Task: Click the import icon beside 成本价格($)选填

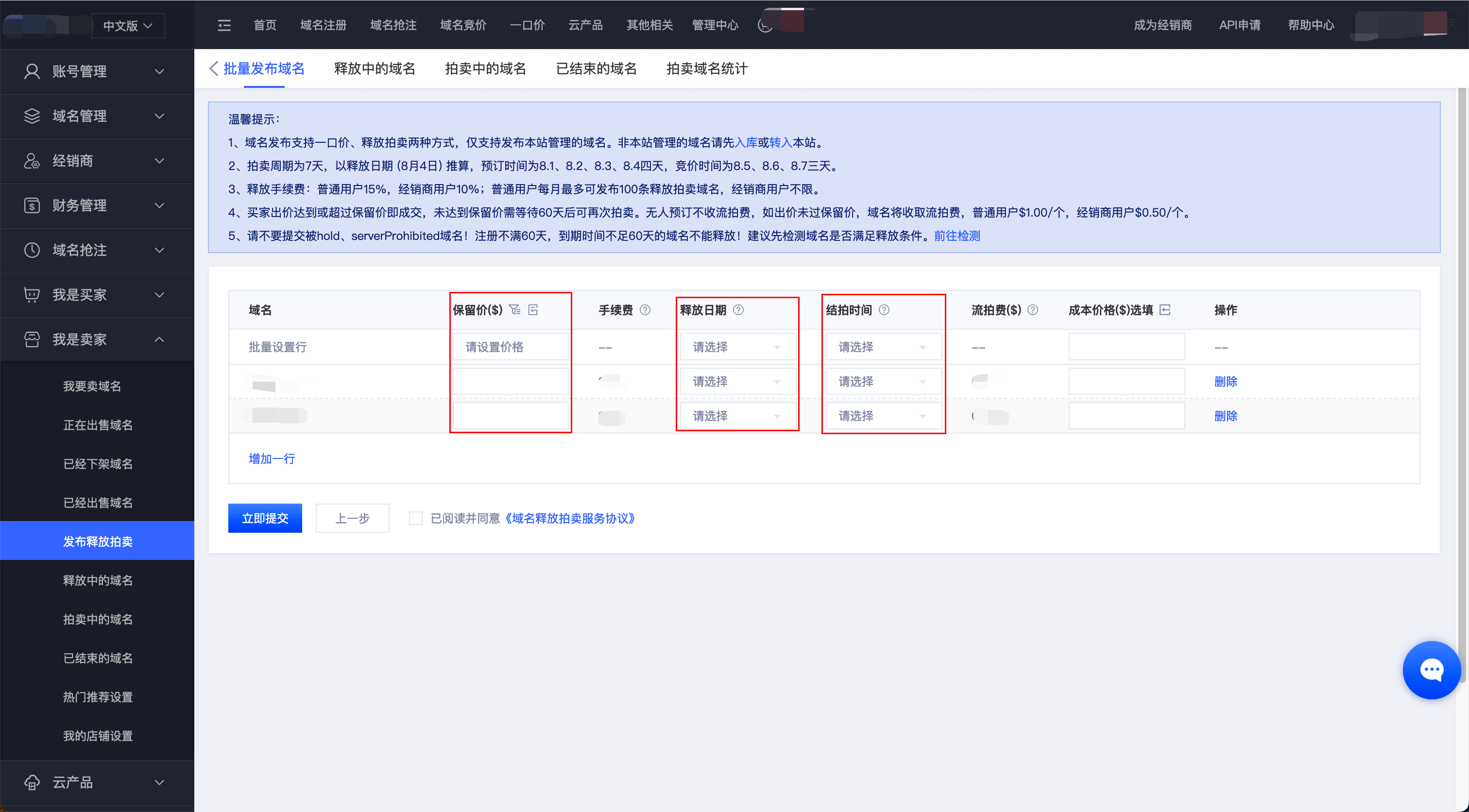Action: pos(1165,310)
